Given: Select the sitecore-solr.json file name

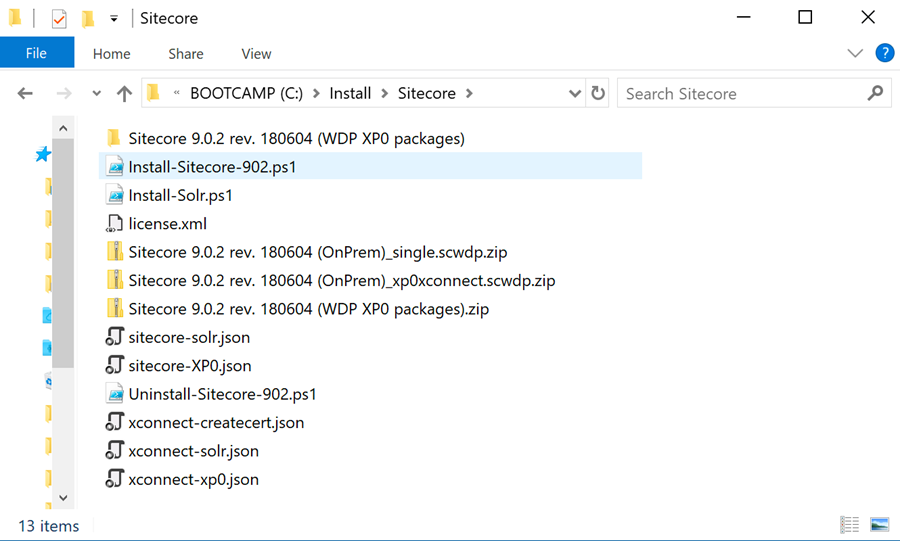Looking at the screenshot, I should 189,337.
